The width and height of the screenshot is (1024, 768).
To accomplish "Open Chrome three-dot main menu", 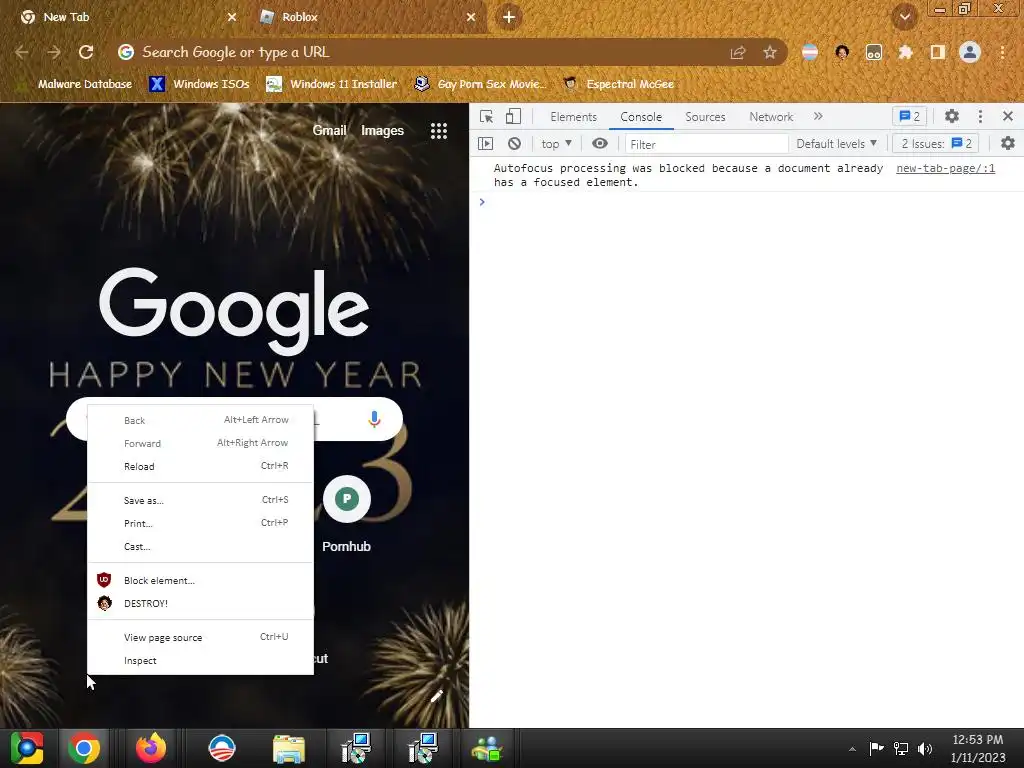I will pyautogui.click(x=1002, y=52).
